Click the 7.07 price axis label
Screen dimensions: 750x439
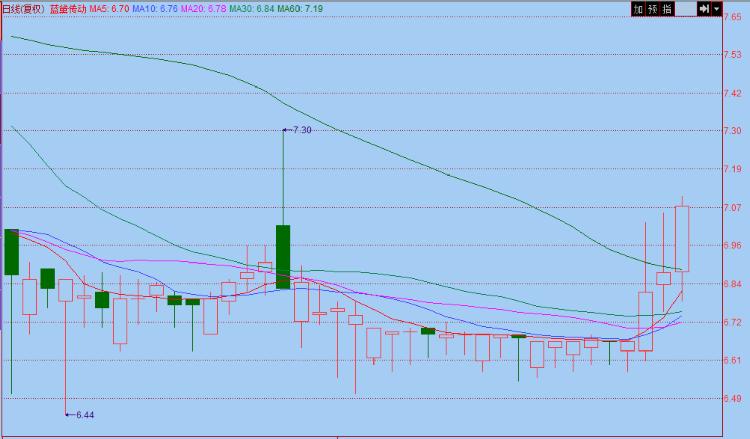tap(733, 208)
